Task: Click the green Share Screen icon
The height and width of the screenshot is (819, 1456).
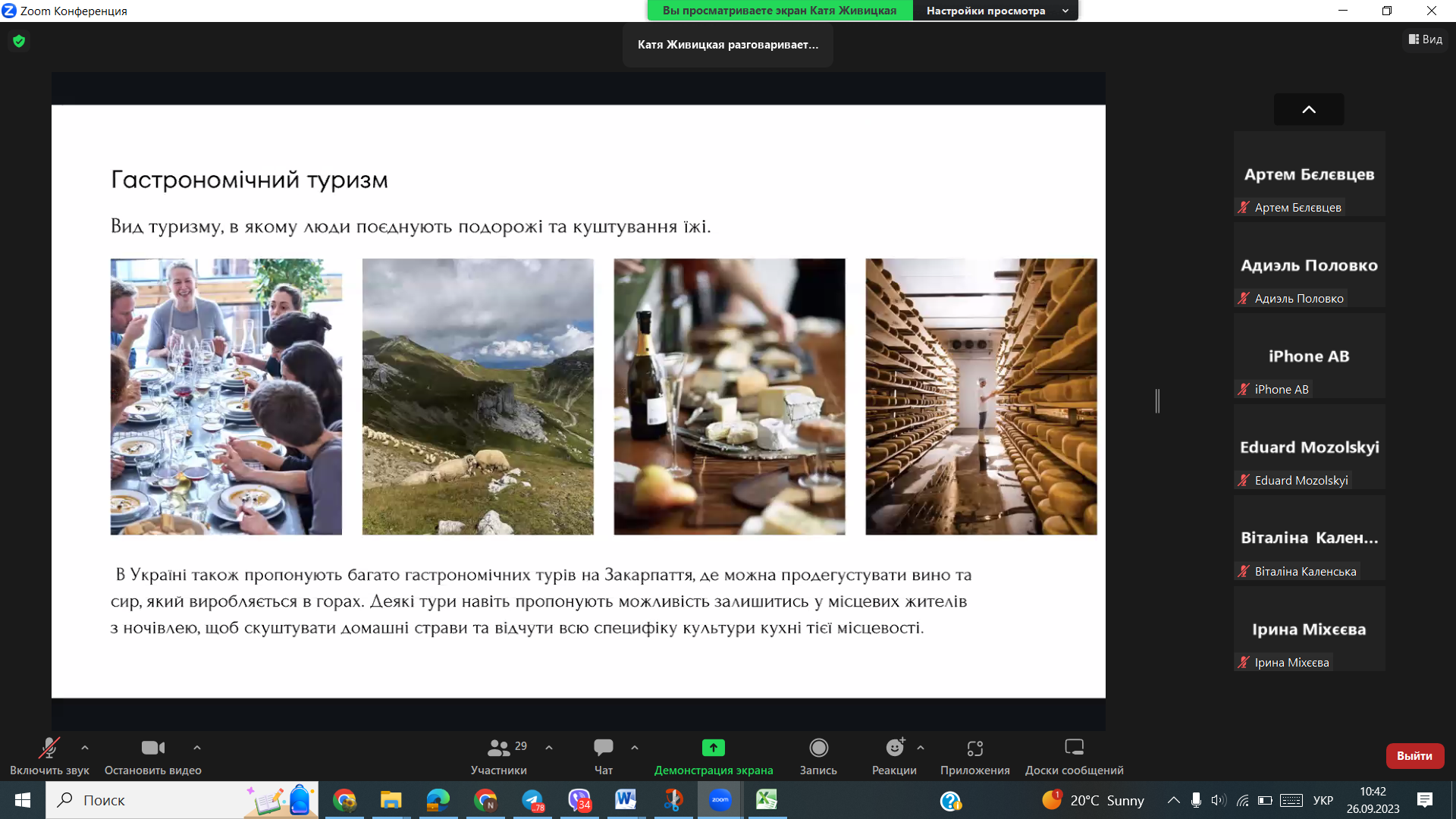Action: (713, 748)
